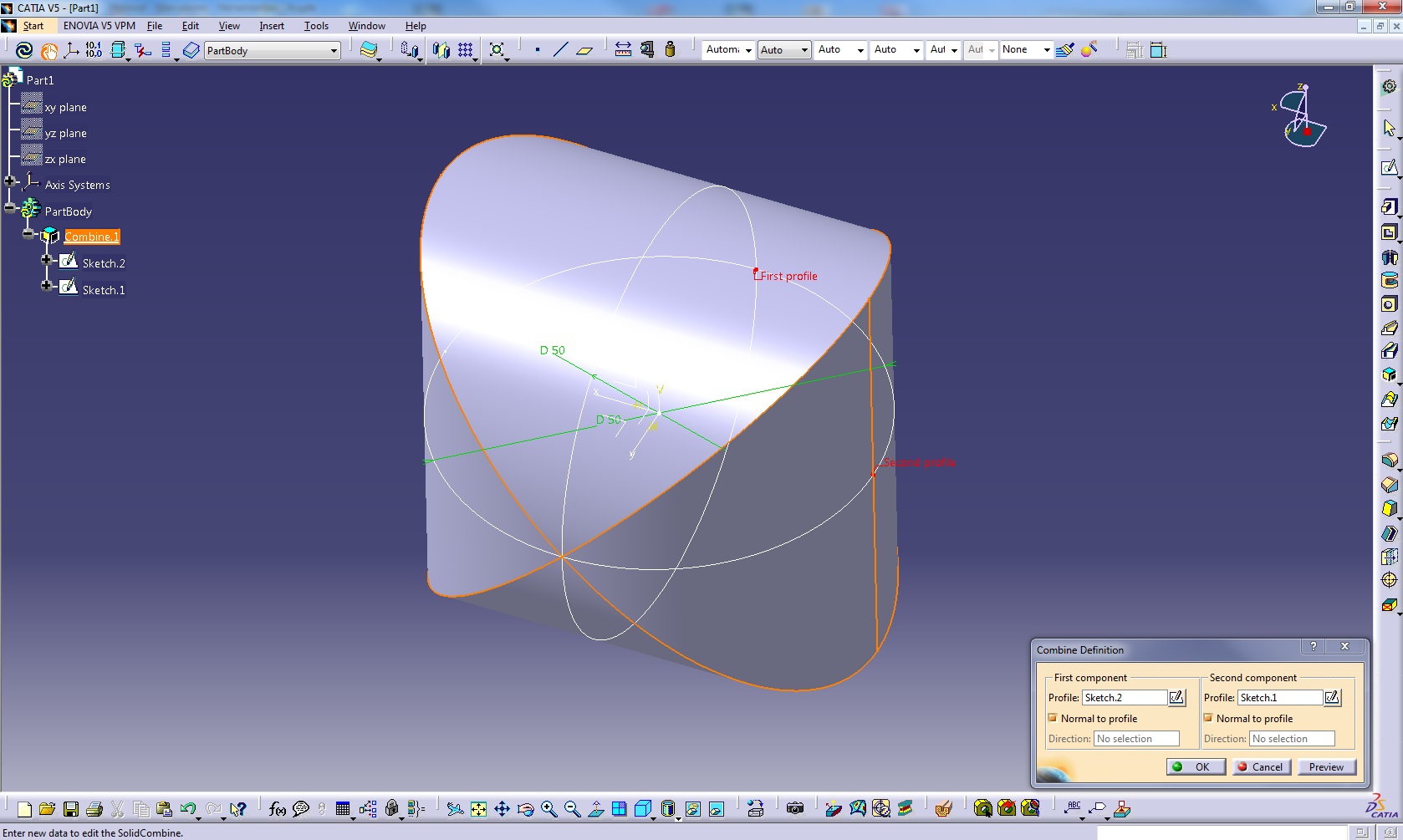Expand the Axis Systems tree node
This screenshot has height=840, width=1403.
click(10, 181)
